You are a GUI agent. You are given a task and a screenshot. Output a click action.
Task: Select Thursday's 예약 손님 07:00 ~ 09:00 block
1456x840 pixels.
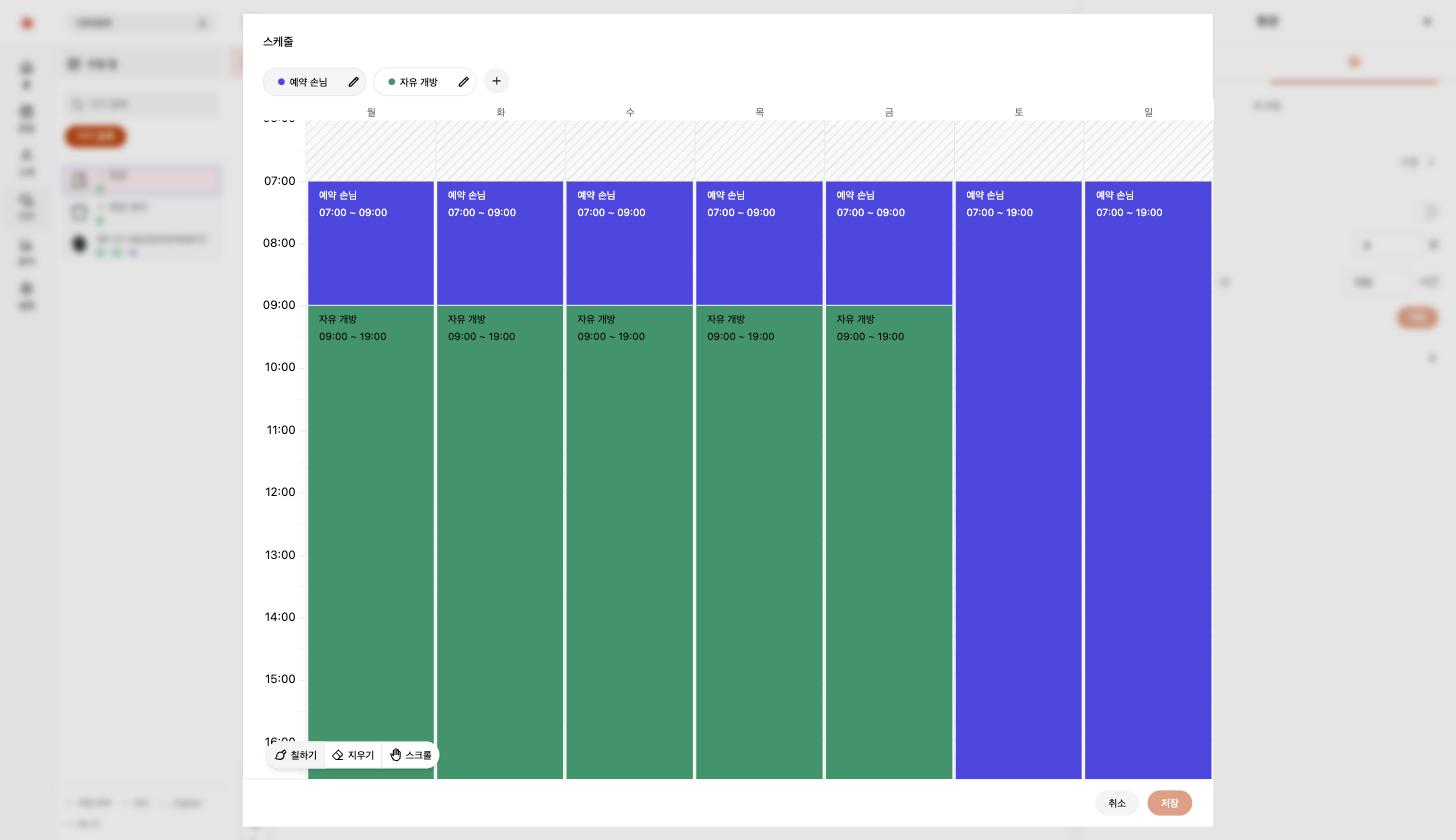click(x=759, y=243)
